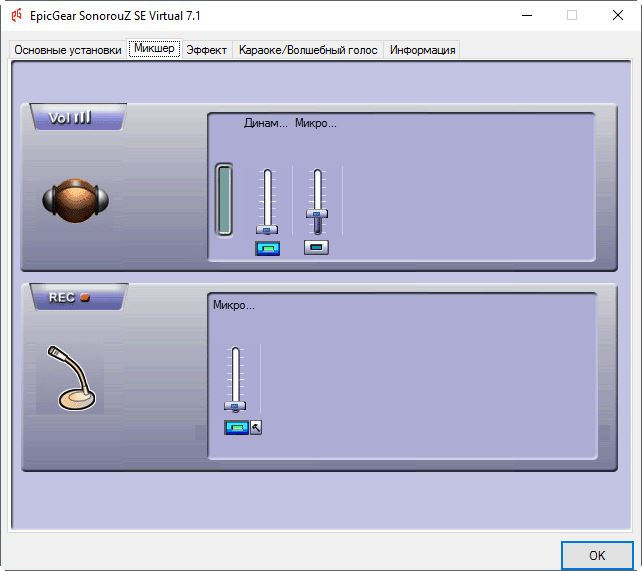Viewport: 642px width, 571px height.
Task: Open the Эффект tab
Action: point(207,50)
